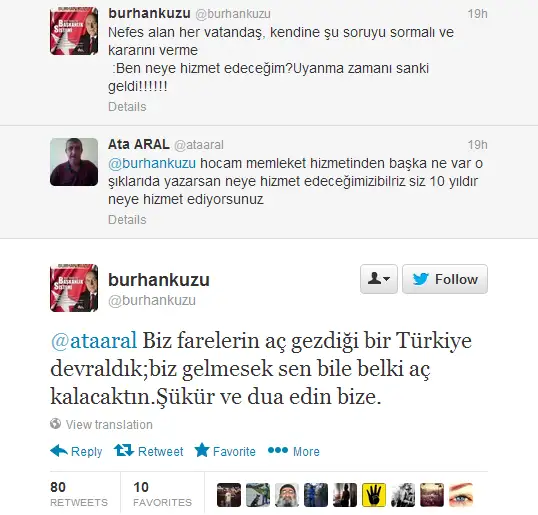The height and width of the screenshot is (515, 538).
Task: Click the Retweet arrows icon
Action: click(x=124, y=450)
